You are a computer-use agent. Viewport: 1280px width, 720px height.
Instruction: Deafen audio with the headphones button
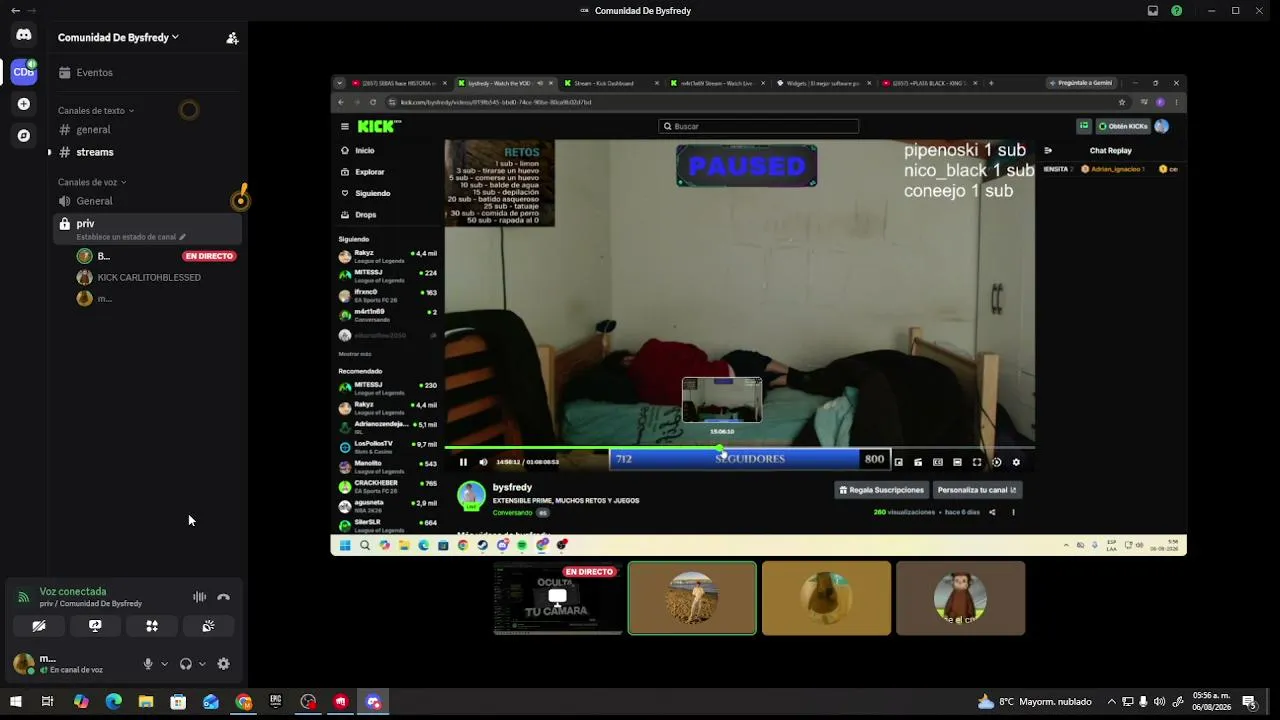tap(185, 664)
